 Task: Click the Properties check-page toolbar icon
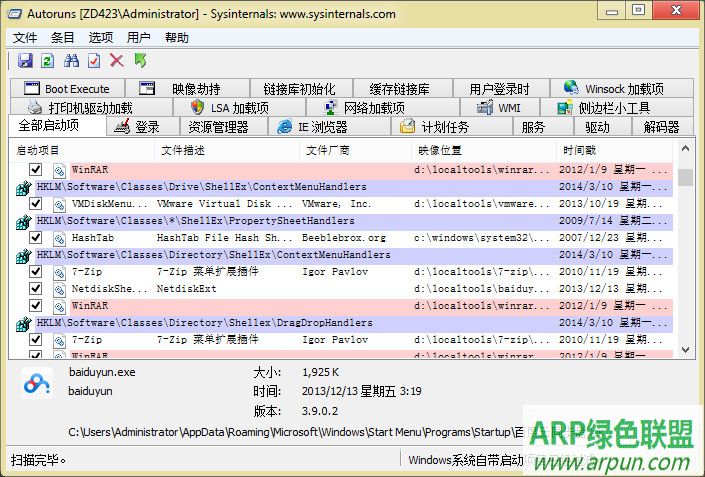point(94,60)
